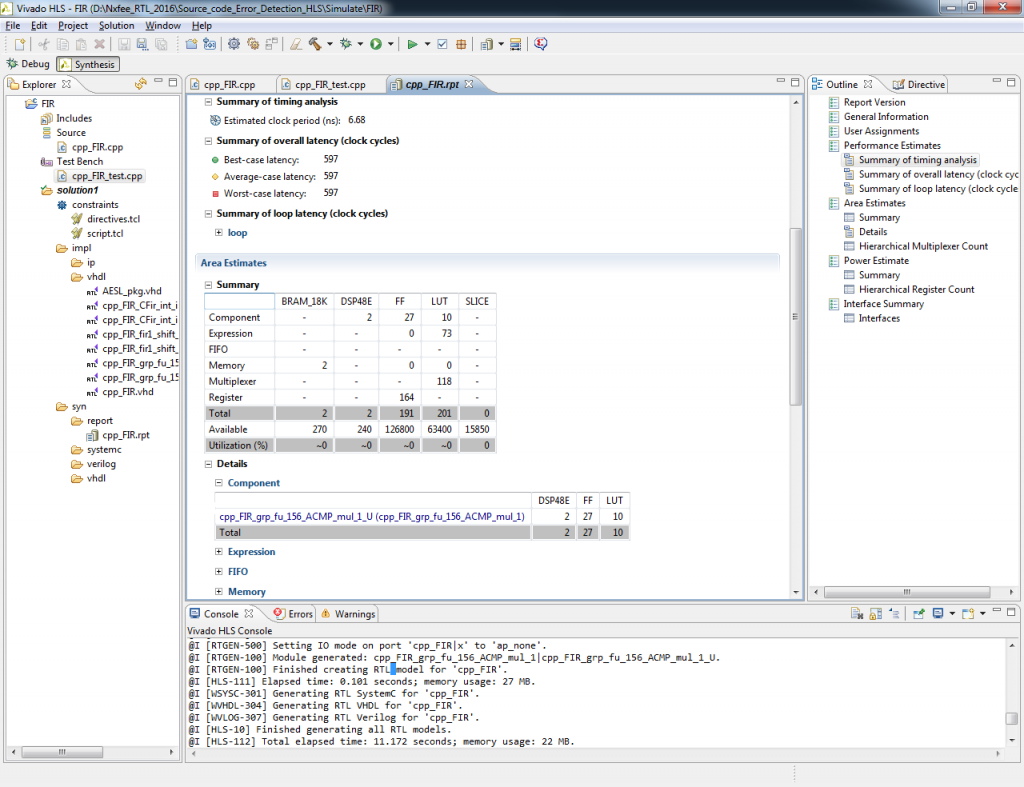Open the dropdown arrow beside the hammer icon
The image size is (1024, 787).
coord(329,44)
